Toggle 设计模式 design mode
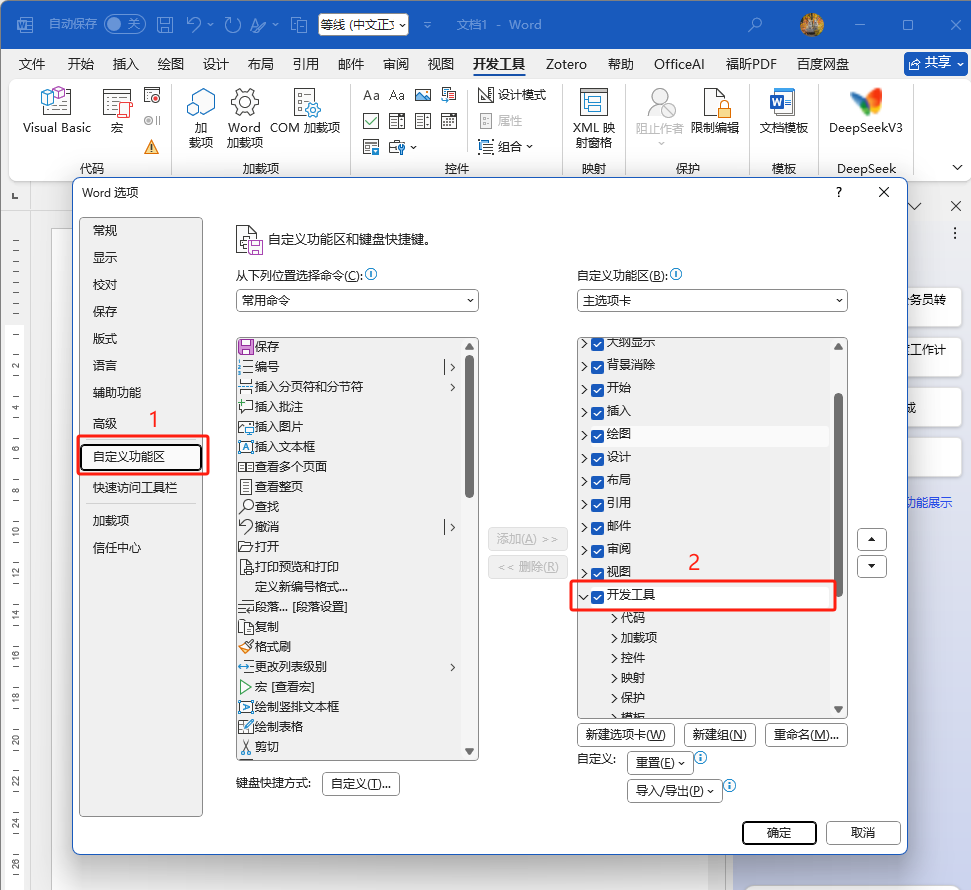This screenshot has width=971, height=890. (512, 95)
